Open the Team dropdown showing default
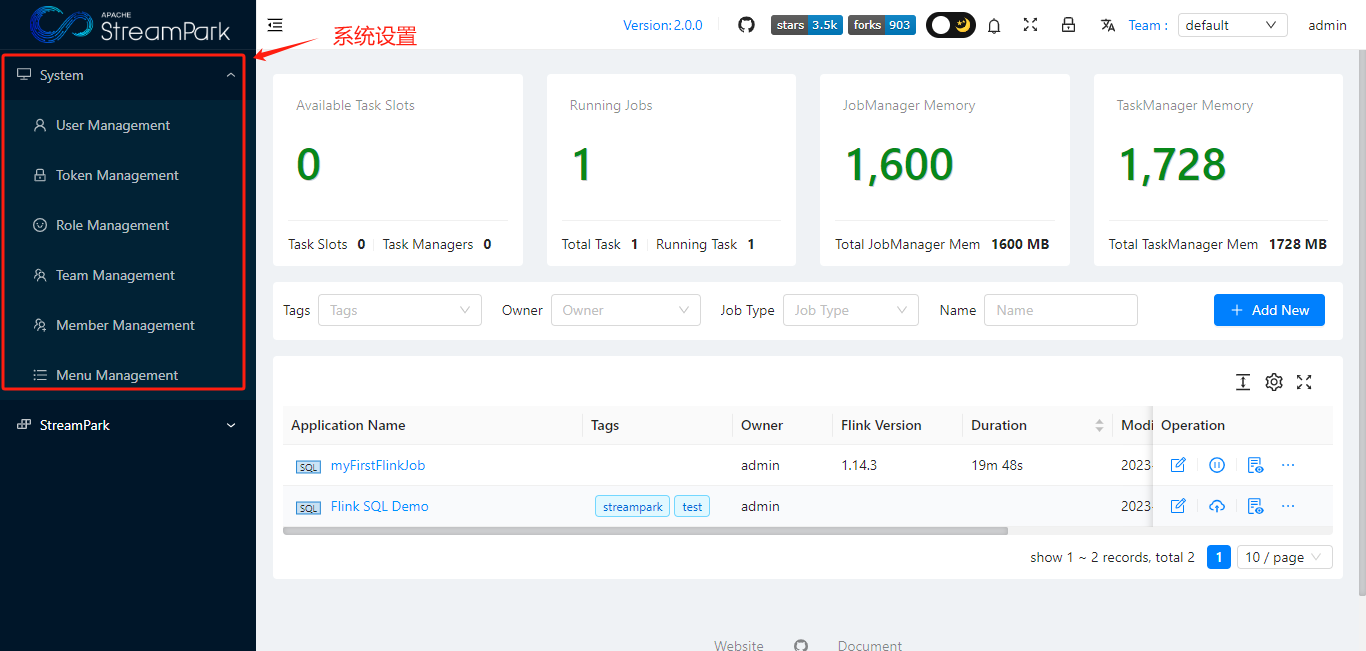1366x651 pixels. point(1232,24)
